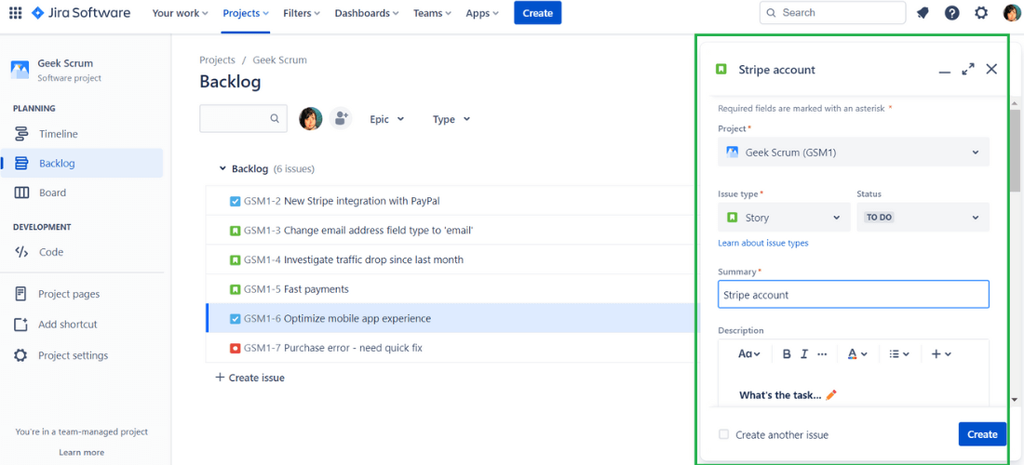Click Create issue below the backlog
This screenshot has width=1024, height=465.
pos(250,377)
